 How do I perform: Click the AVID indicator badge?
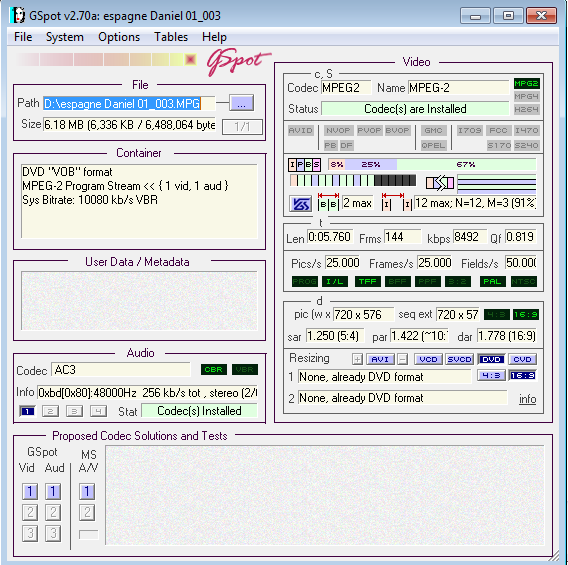(x=301, y=130)
